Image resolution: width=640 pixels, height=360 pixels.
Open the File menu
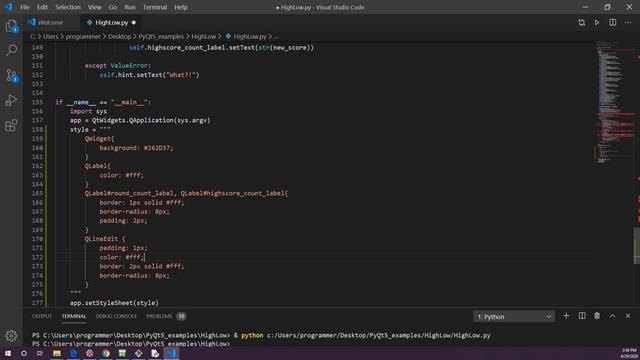point(24,7)
